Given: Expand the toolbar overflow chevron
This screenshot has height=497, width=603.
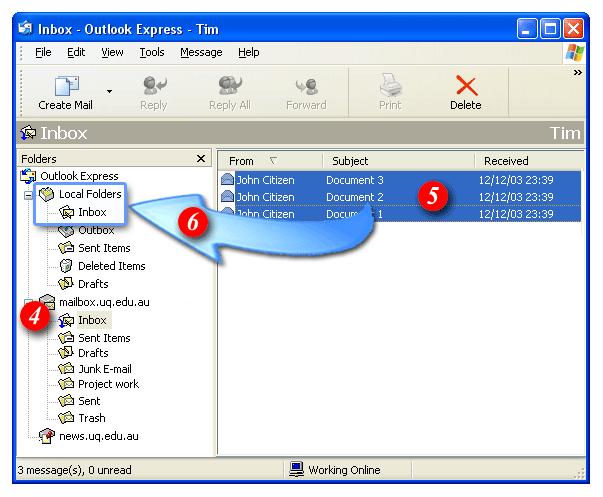Looking at the screenshot, I should pos(577,72).
